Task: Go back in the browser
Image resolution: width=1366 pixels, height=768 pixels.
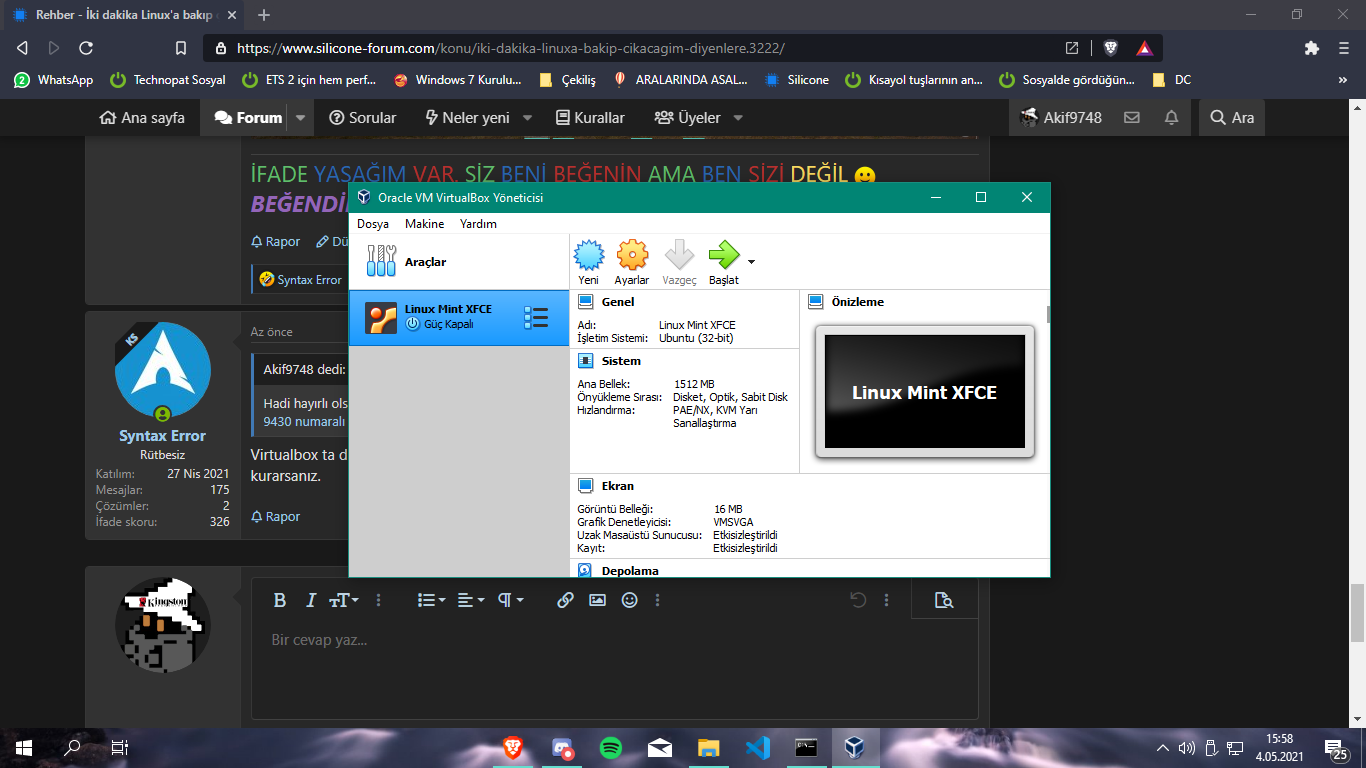Action: (22, 48)
